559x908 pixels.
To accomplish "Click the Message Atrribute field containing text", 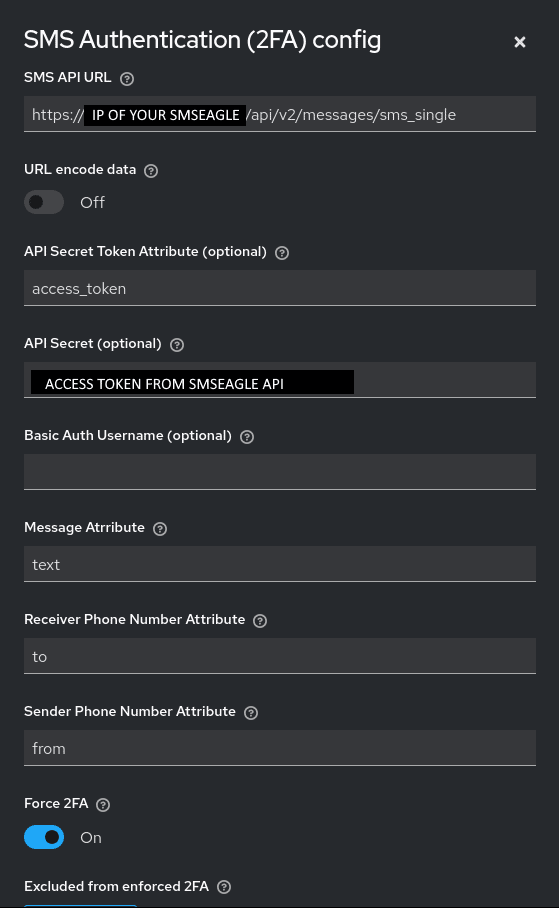I will pos(280,564).
